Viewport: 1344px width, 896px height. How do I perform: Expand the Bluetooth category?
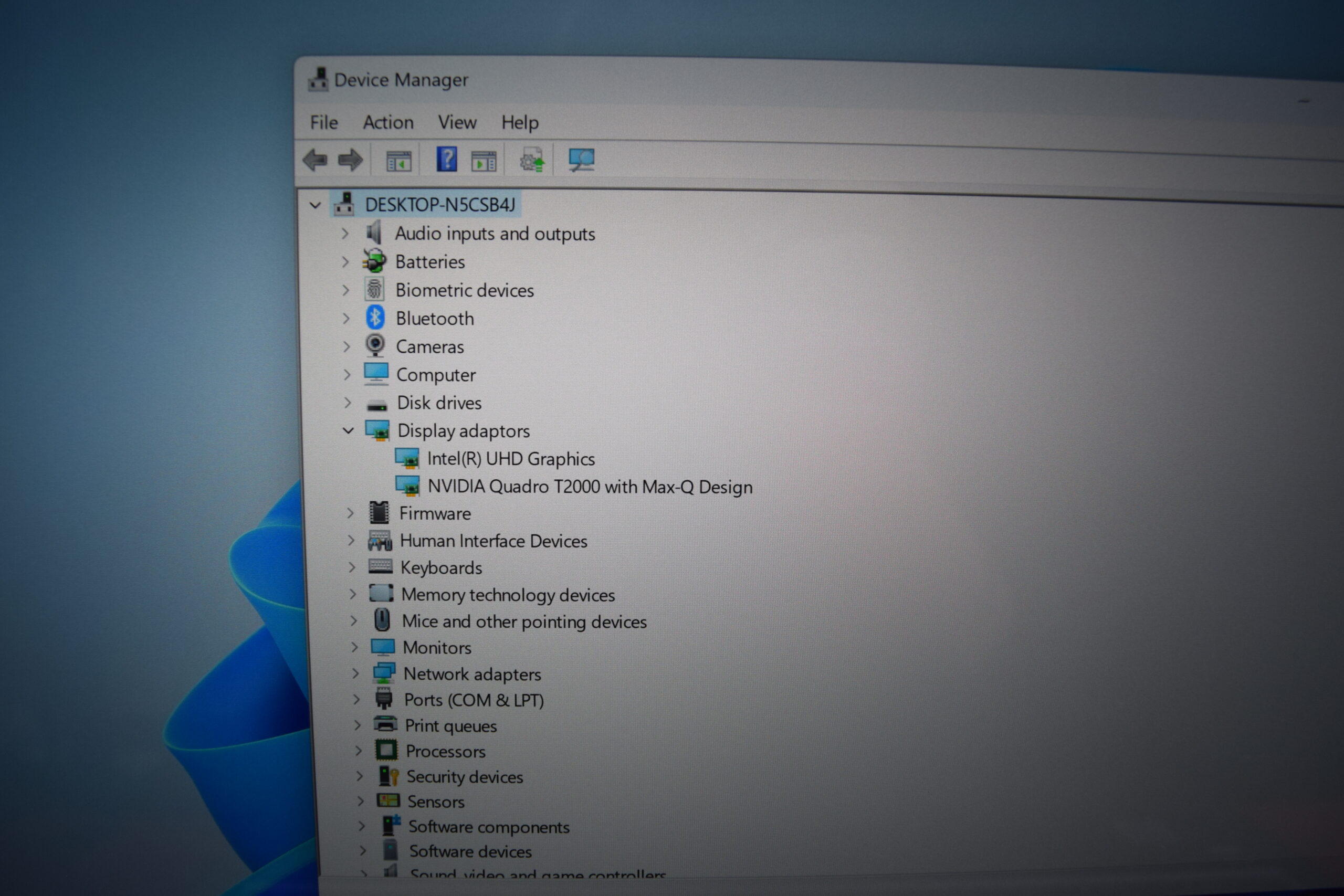click(x=346, y=318)
